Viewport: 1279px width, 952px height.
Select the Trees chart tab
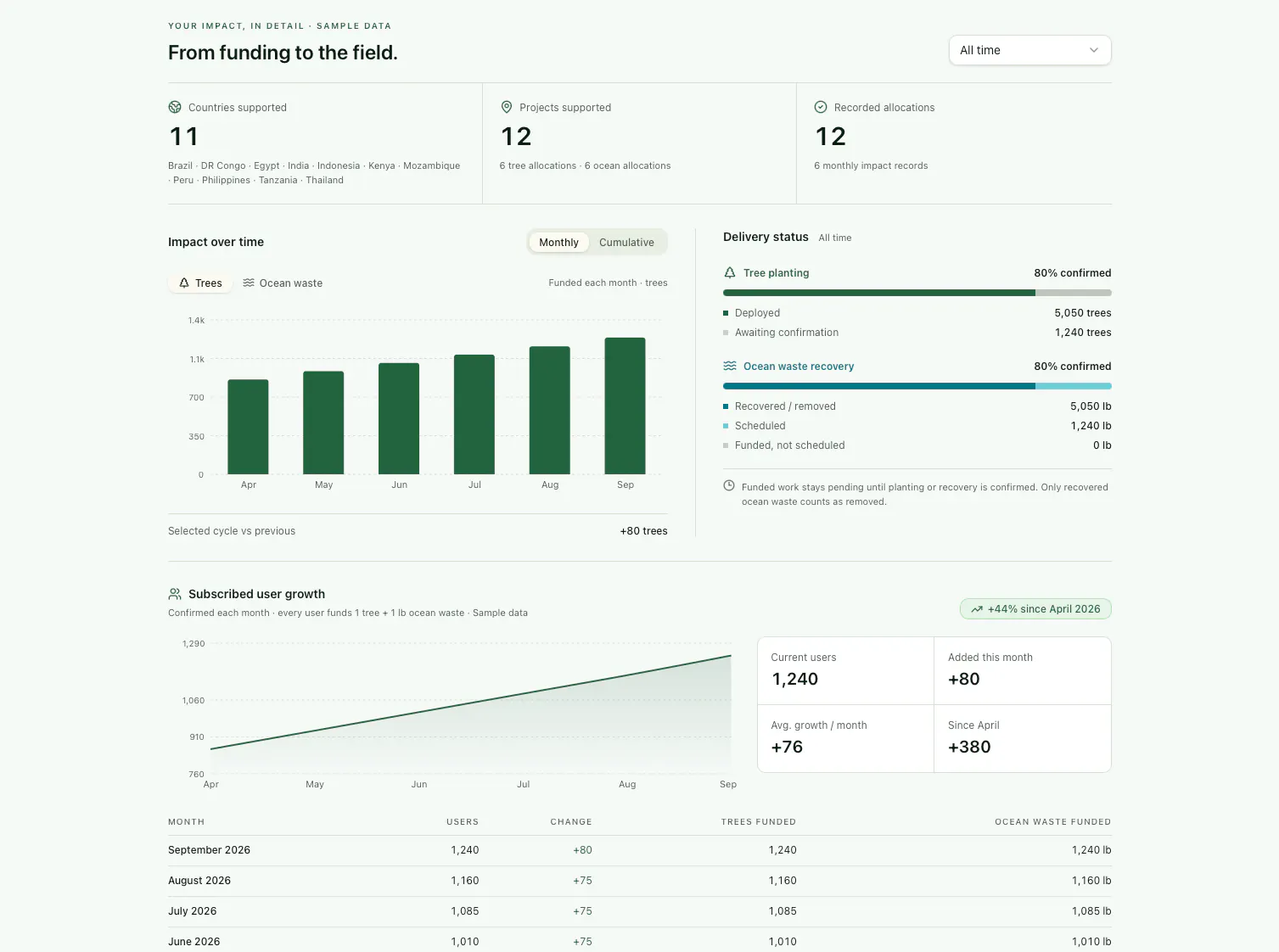[200, 283]
